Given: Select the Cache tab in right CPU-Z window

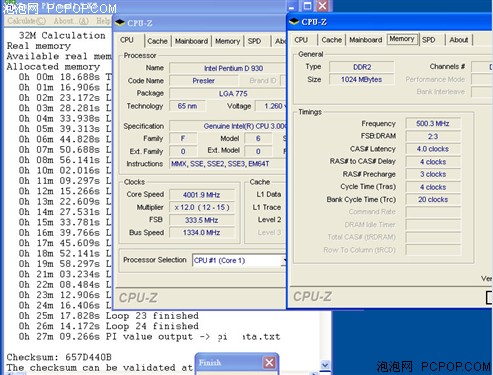Looking at the screenshot, I should pyautogui.click(x=332, y=40).
